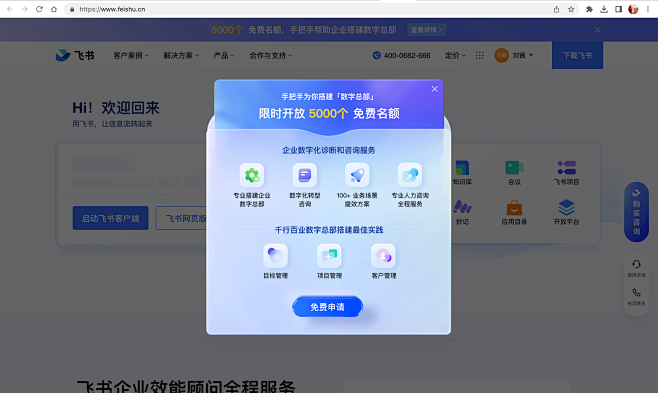The height and width of the screenshot is (393, 658).
Task: Open 会议 product icon
Action: point(514,168)
